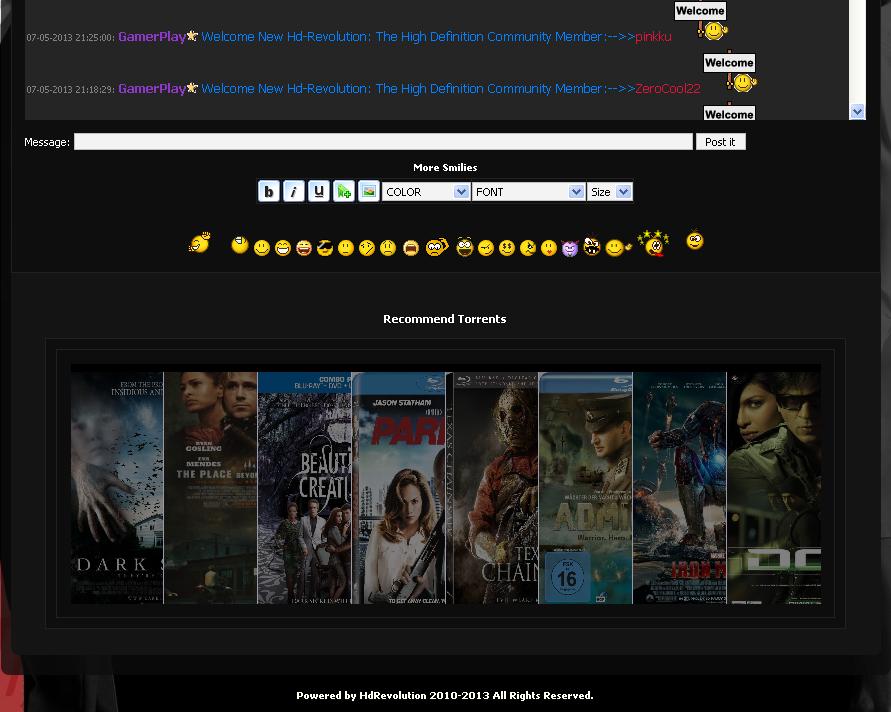This screenshot has width=891, height=712.
Task: Insert the thumbs-up smiley
Action: [x=618, y=248]
